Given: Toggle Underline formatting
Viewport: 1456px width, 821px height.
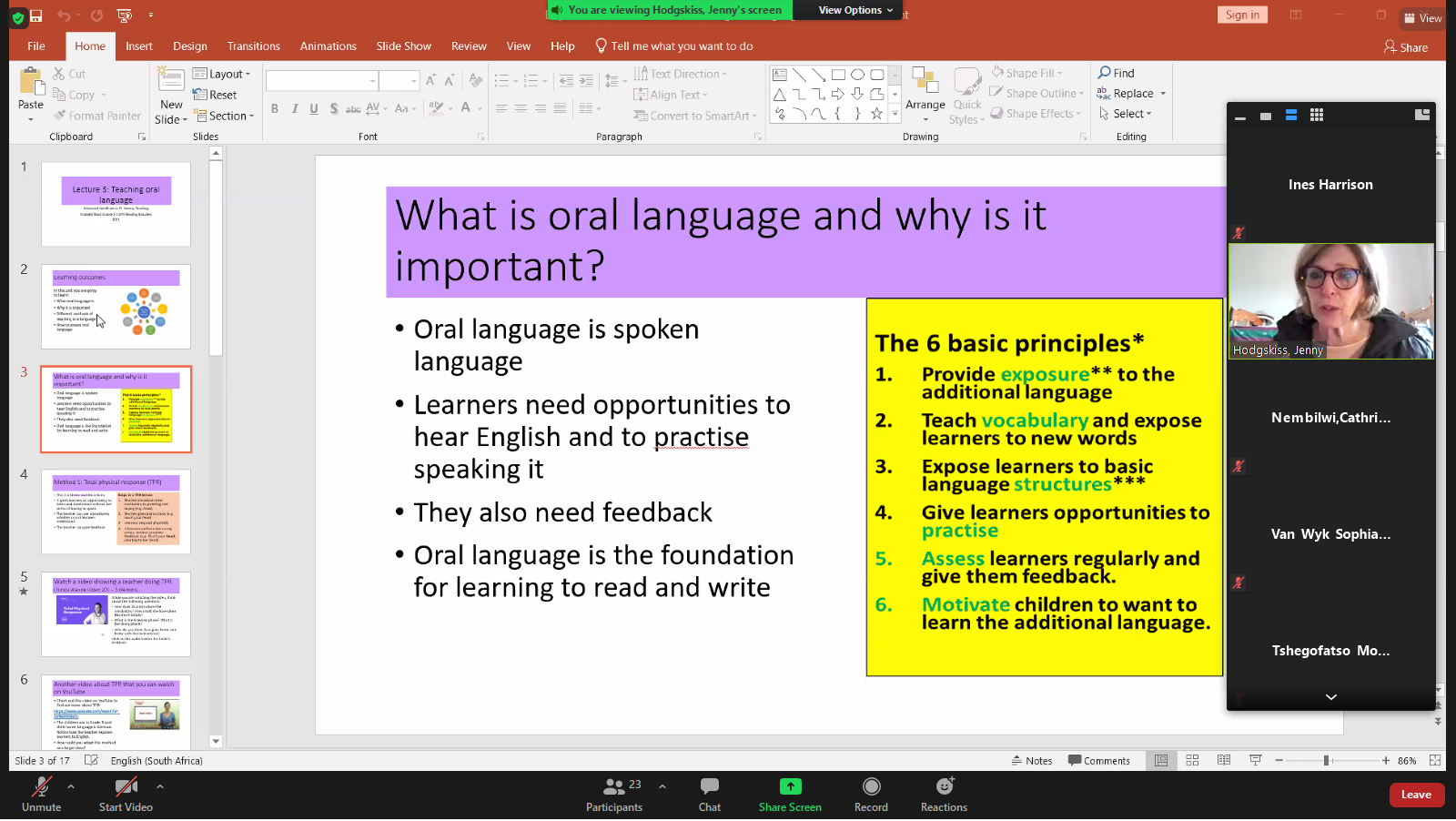Looking at the screenshot, I should point(314,108).
